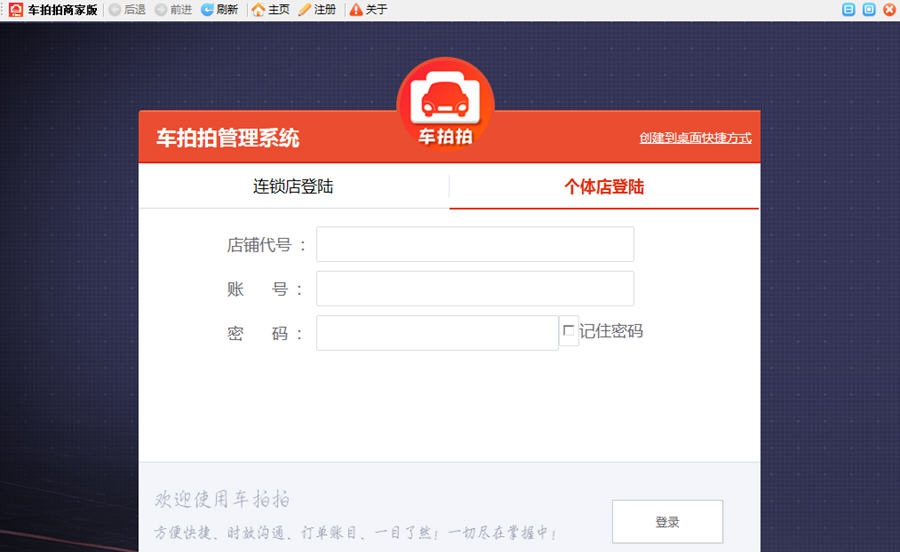This screenshot has width=900, height=552.
Task: Click the 登录 login button
Action: (x=668, y=522)
